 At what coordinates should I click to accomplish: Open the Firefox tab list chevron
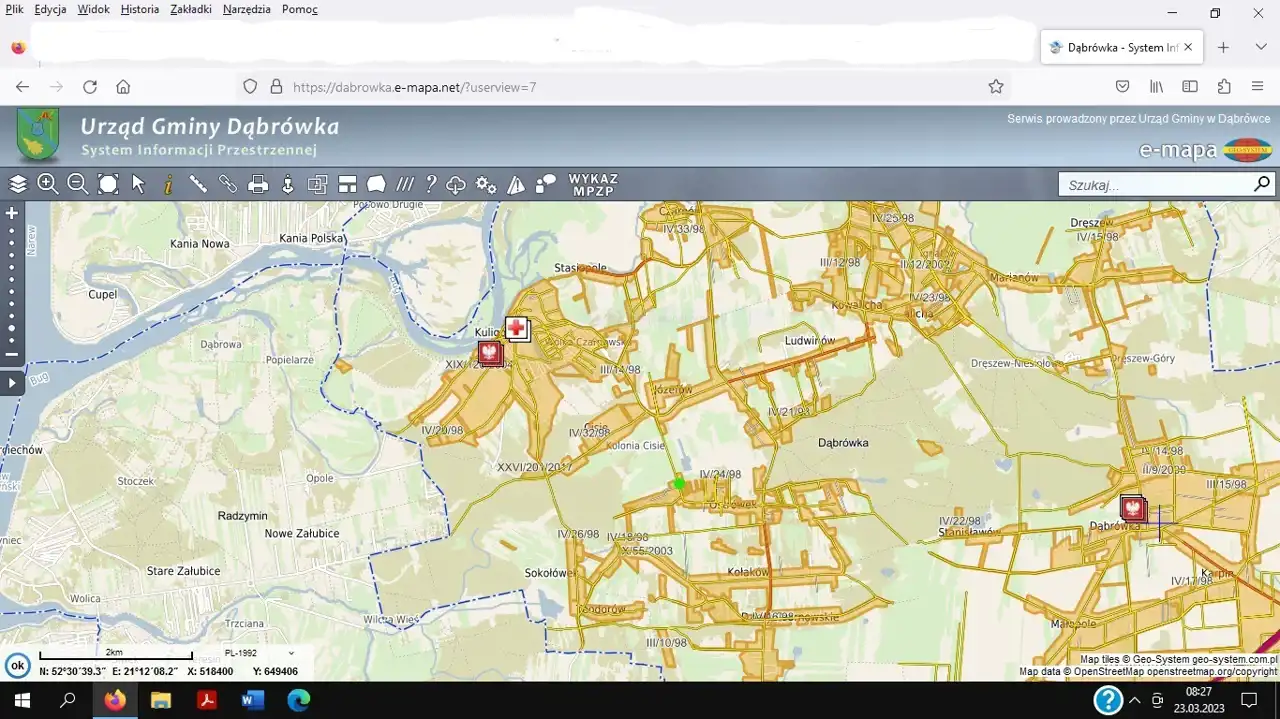pos(1261,47)
